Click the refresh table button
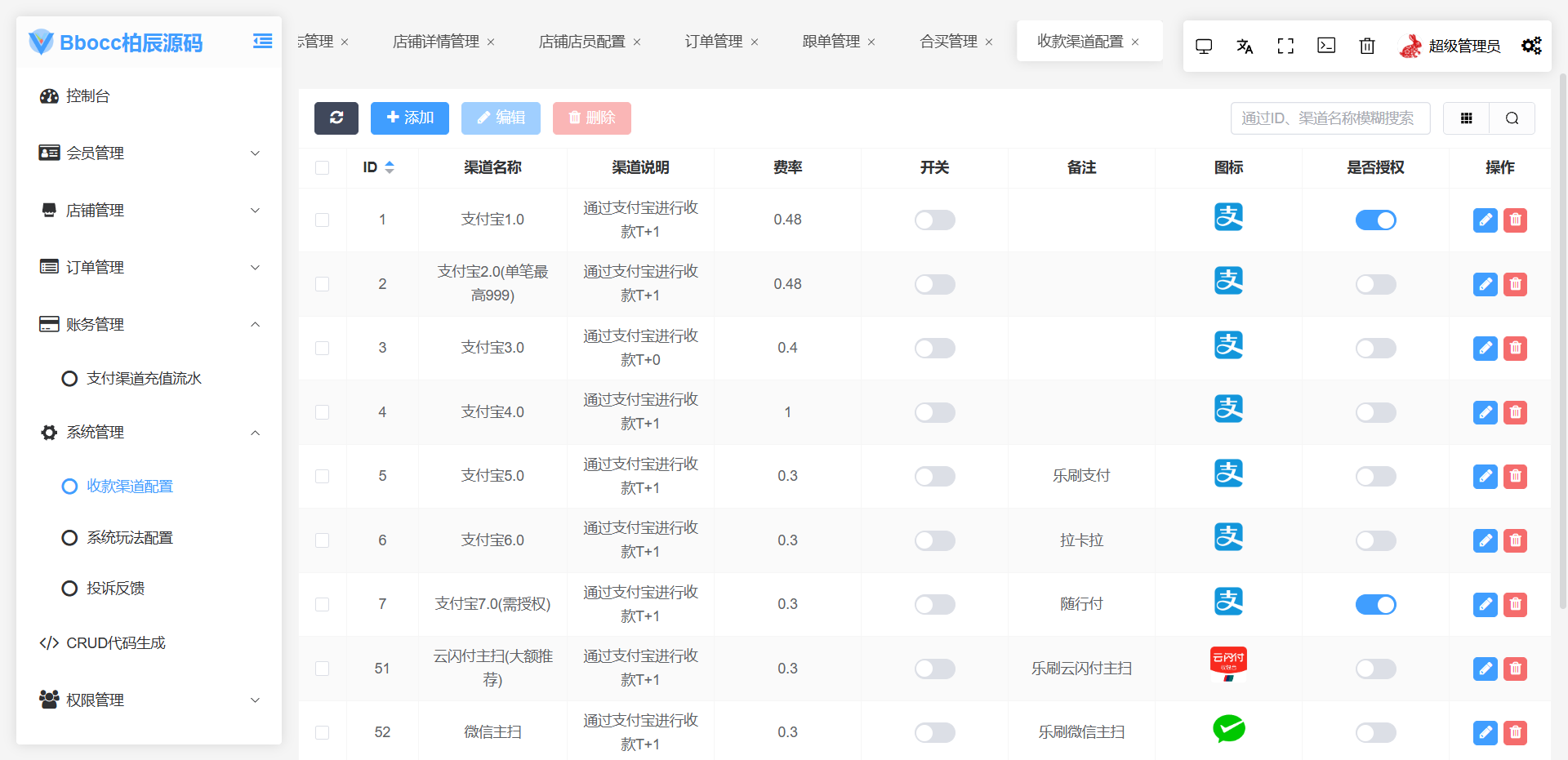 [x=336, y=118]
